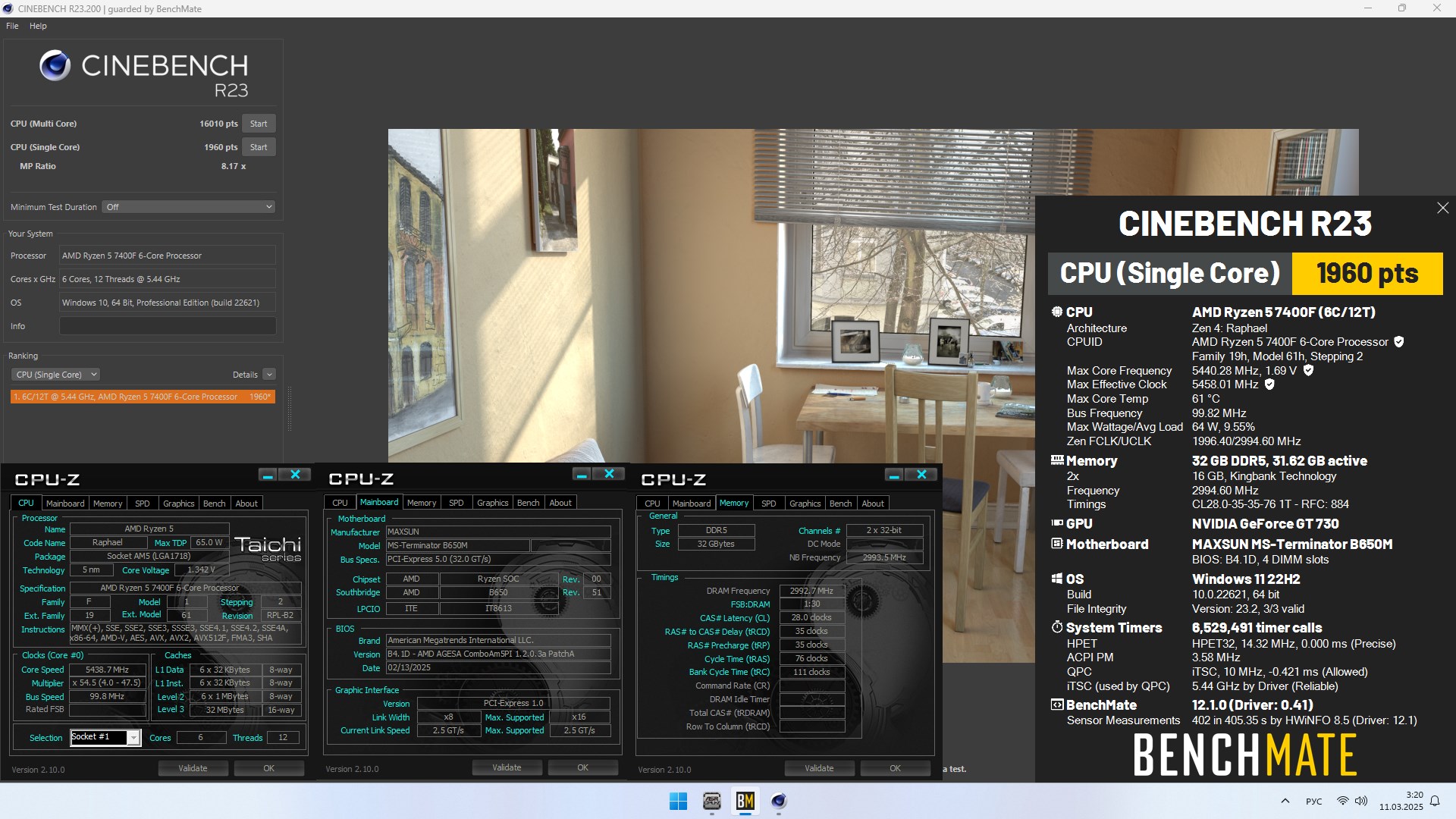Open About tab in right CPU-Z window
The width and height of the screenshot is (1456, 819).
[872, 504]
